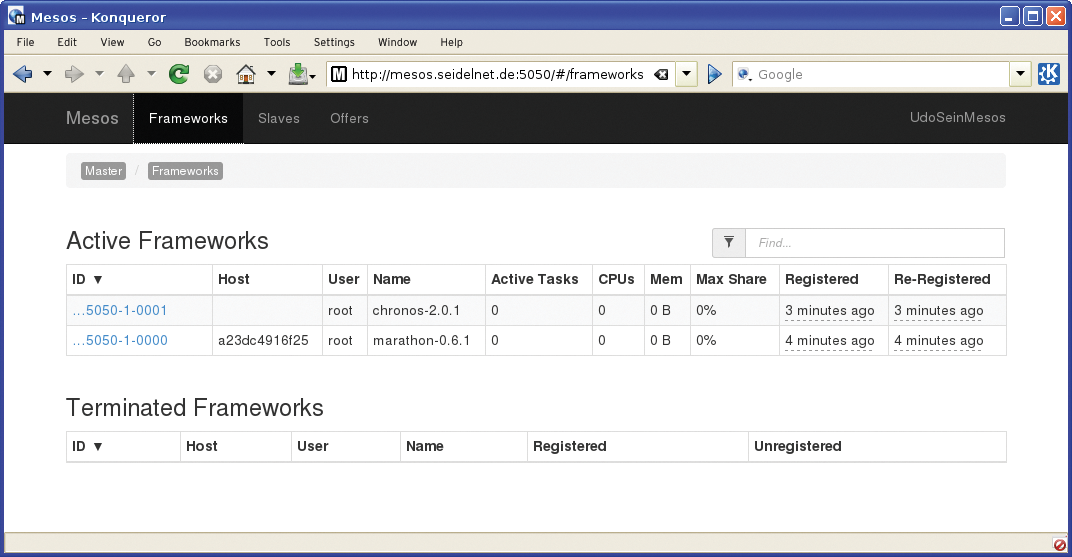Switch to the Slaves tab
The width and height of the screenshot is (1072, 557).
[279, 118]
